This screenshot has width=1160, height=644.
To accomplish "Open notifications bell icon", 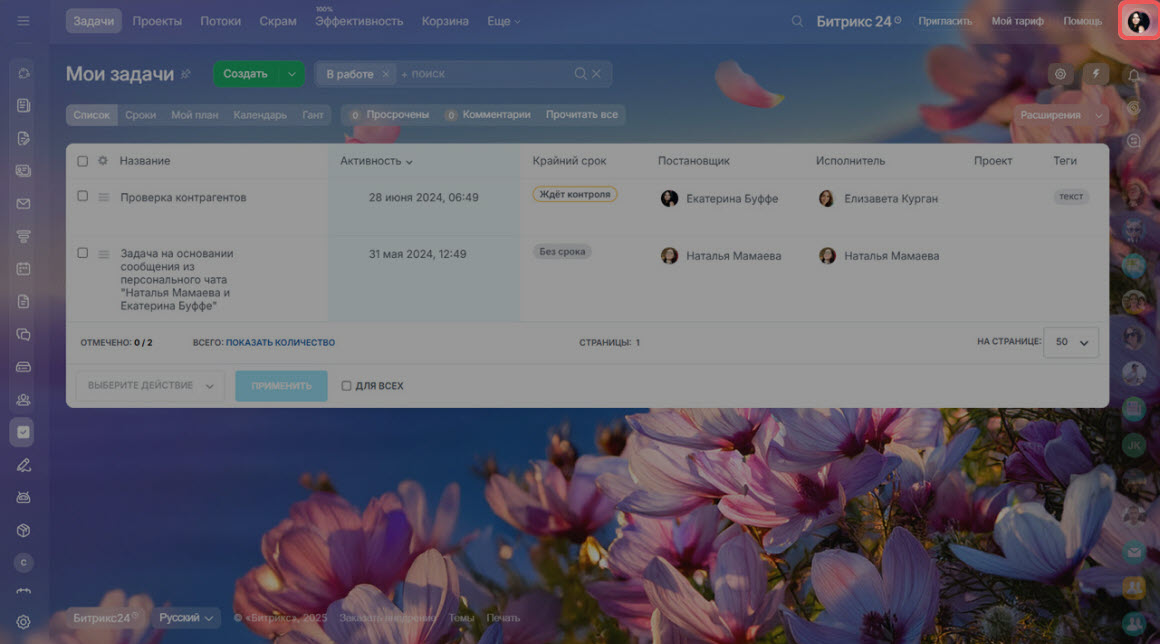I will click(1134, 75).
